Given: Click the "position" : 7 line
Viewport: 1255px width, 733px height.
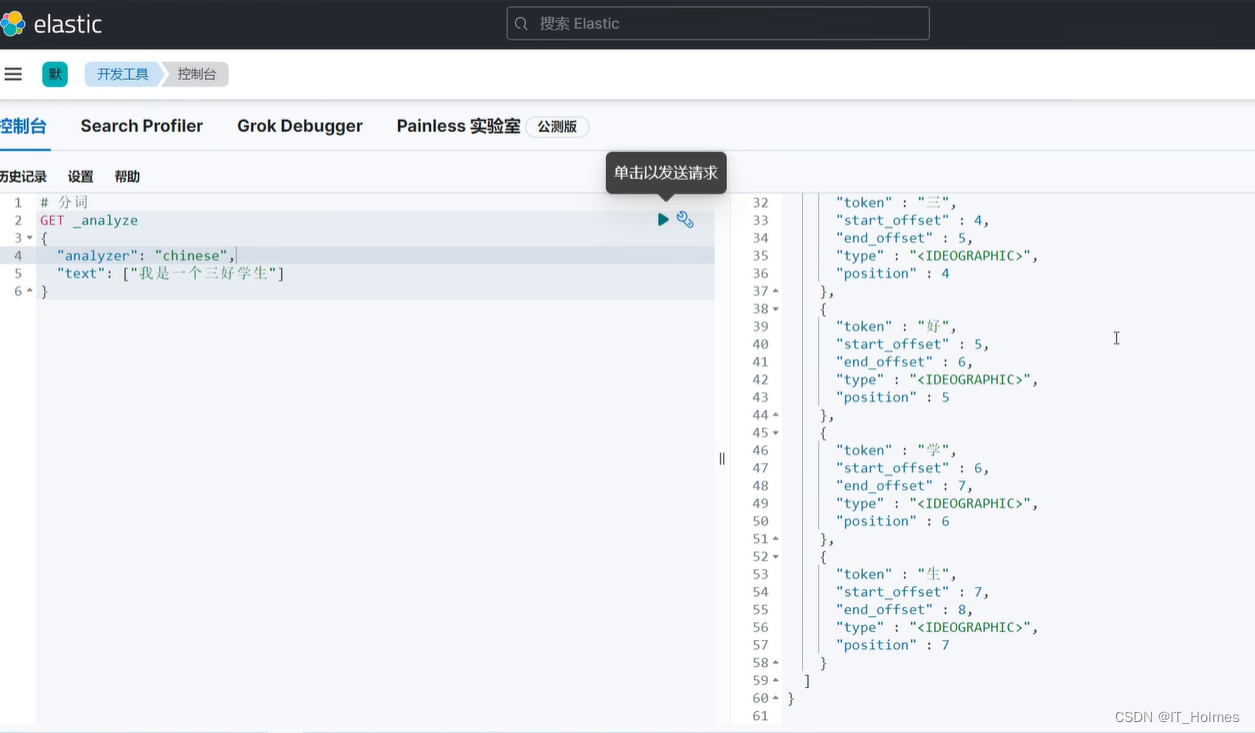Looking at the screenshot, I should click(x=892, y=645).
